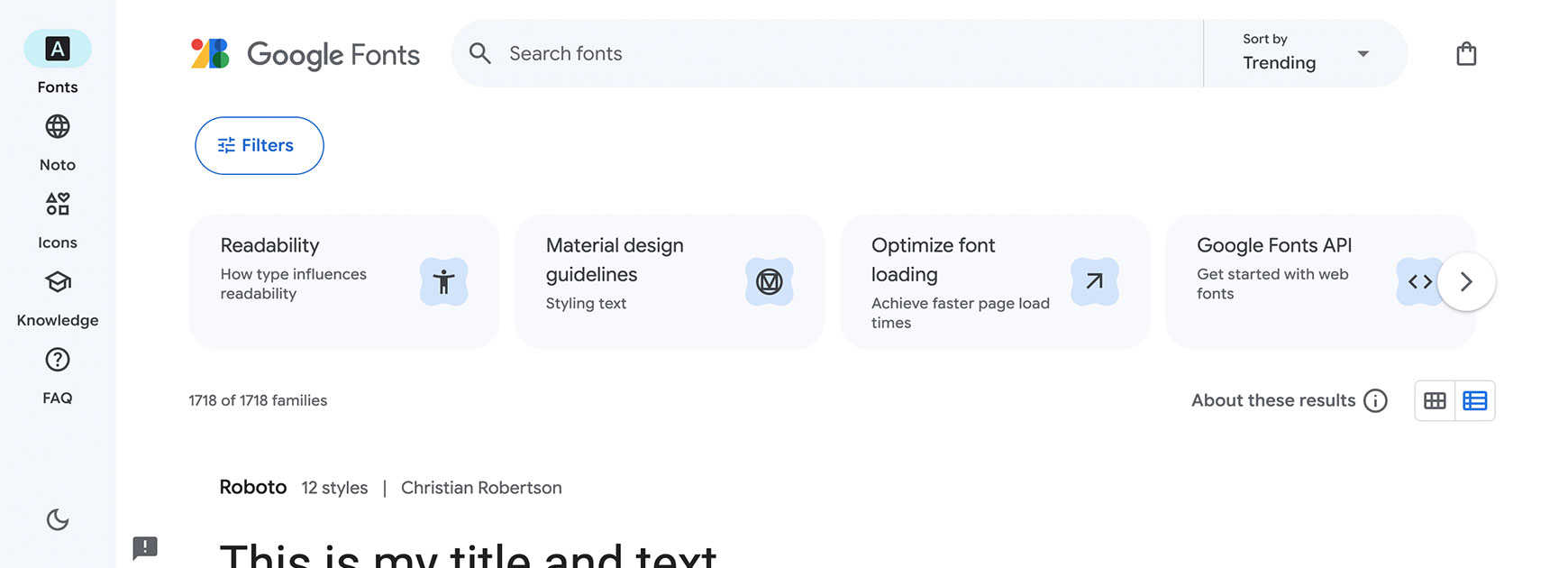Viewport: 1568px width, 568px height.
Task: Click the search magnifier icon
Action: 479,53
